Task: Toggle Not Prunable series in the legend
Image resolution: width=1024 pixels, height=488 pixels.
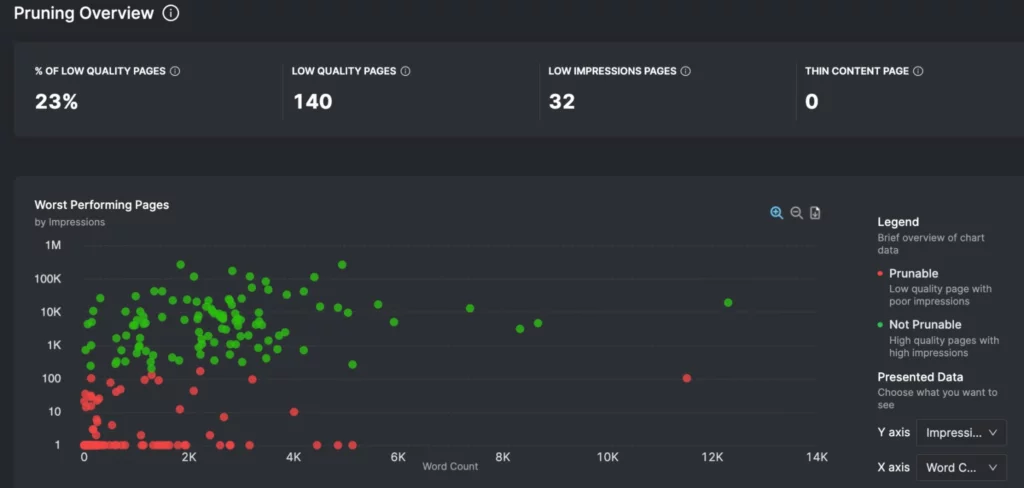Action: click(x=924, y=324)
